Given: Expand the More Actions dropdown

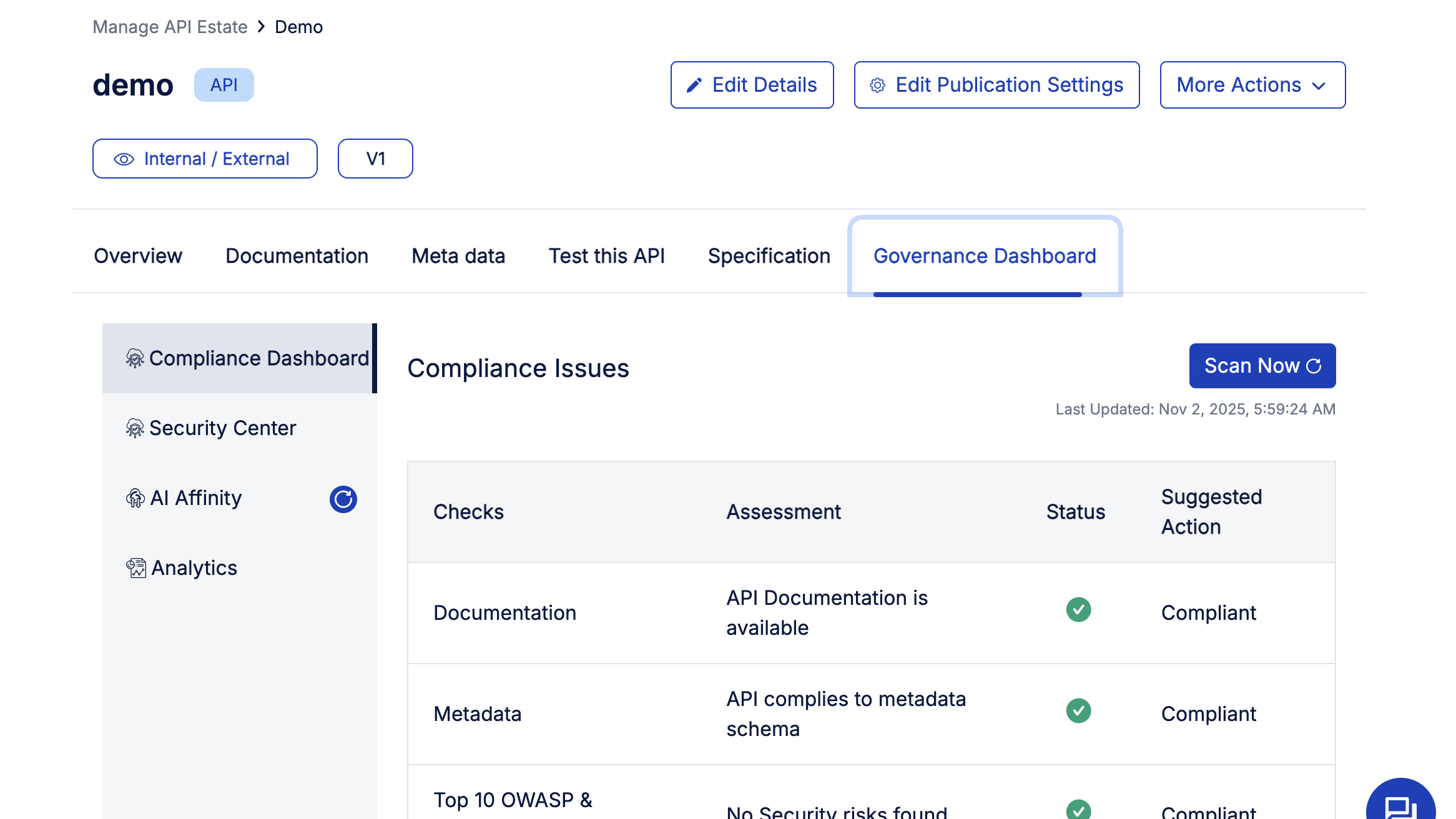Looking at the screenshot, I should coord(1252,85).
